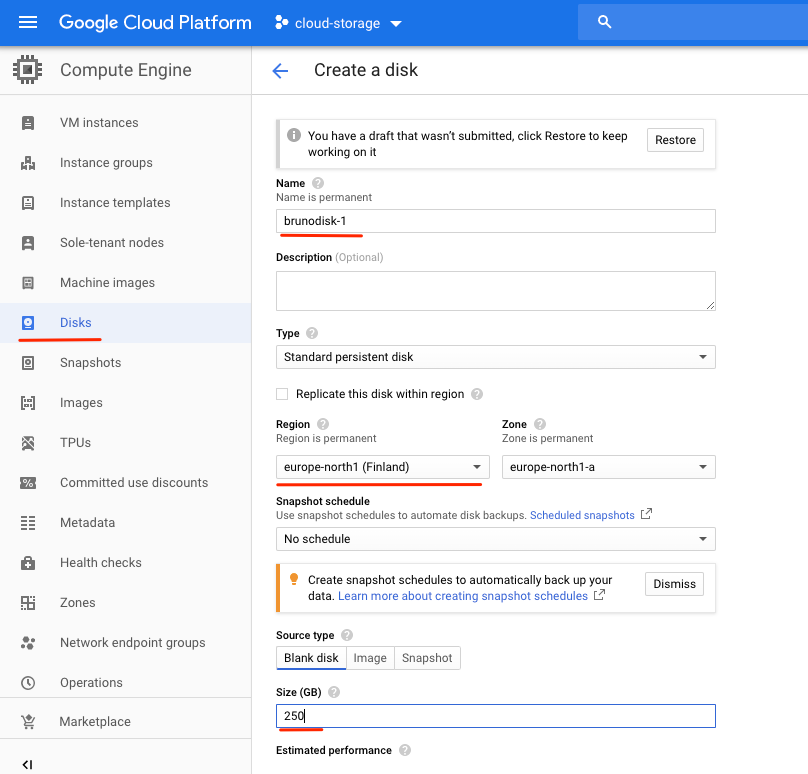Click the Compute Engine chip icon
808x774 pixels.
pyautogui.click(x=28, y=70)
